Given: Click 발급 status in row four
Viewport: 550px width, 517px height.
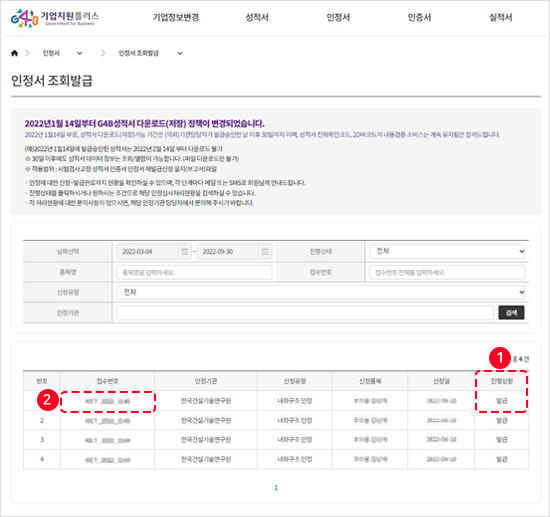Looking at the screenshot, I should 502,459.
